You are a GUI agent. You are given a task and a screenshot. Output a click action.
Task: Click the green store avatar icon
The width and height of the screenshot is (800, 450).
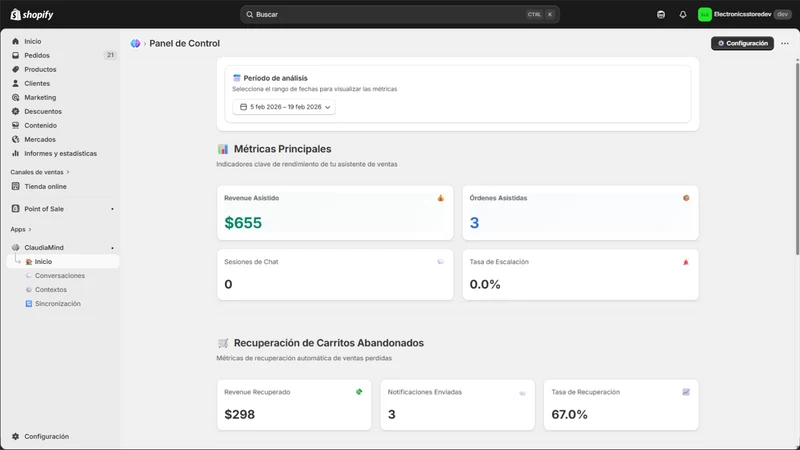pyautogui.click(x=705, y=14)
